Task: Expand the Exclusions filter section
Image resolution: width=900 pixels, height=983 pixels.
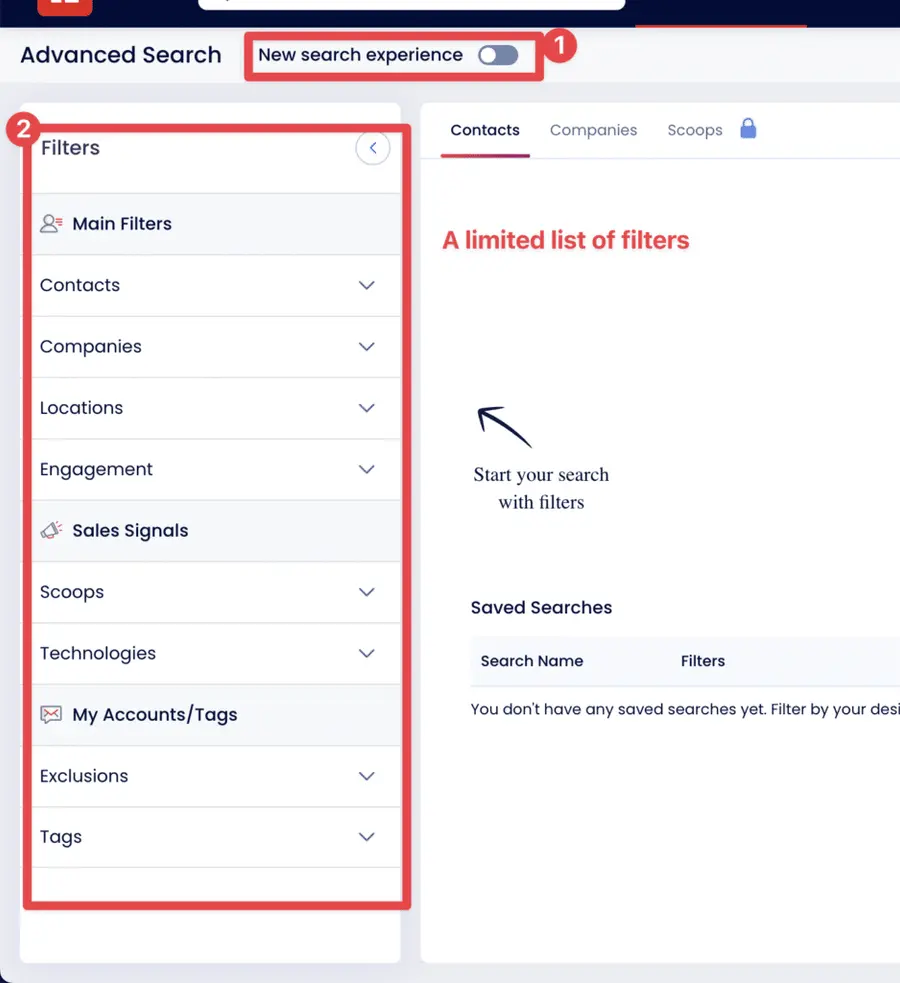Action: click(x=367, y=776)
